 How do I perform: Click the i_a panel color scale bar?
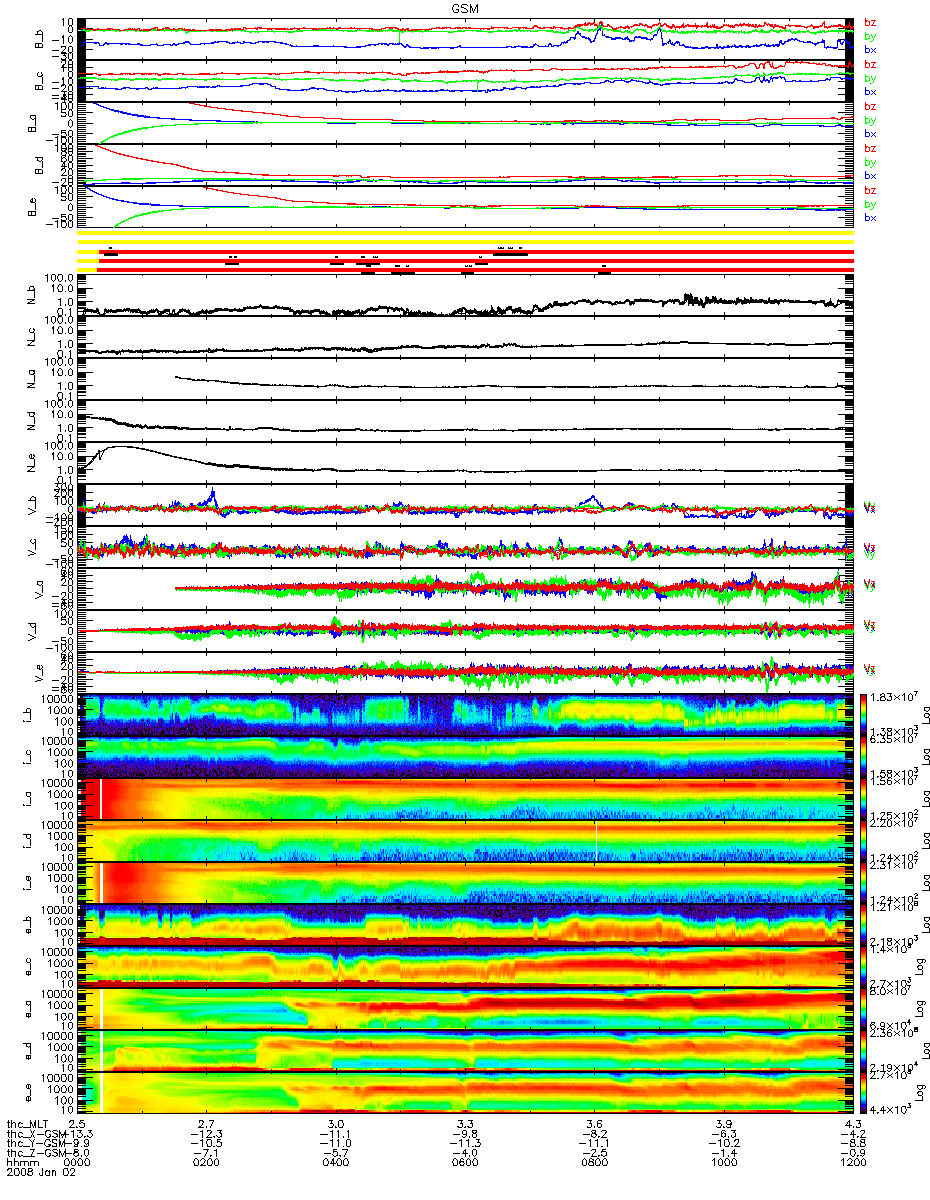point(862,799)
